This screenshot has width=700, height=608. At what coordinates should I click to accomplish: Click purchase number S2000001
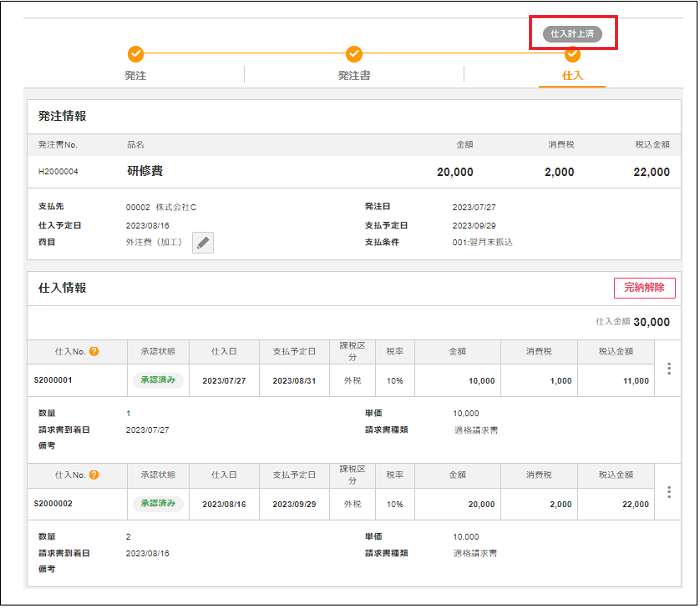[x=53, y=380]
